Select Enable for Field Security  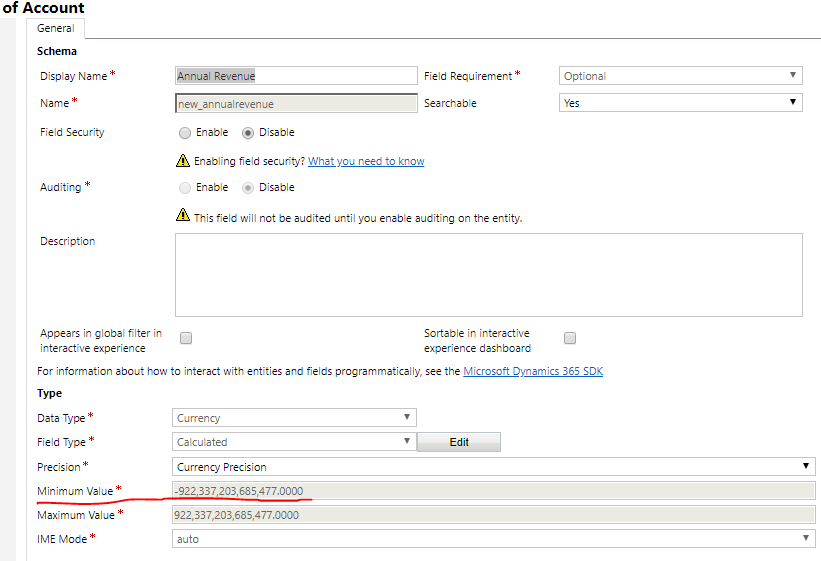[x=185, y=133]
